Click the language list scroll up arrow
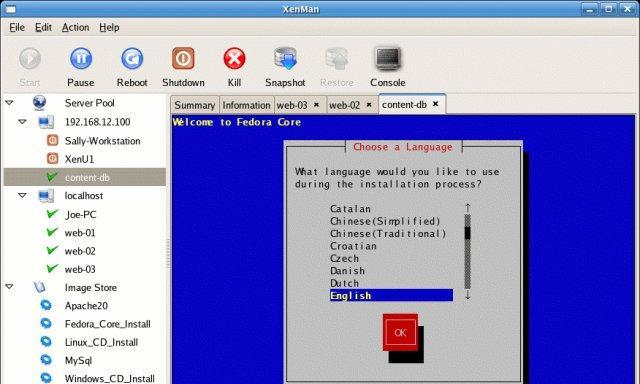The height and width of the screenshot is (384, 640). point(468,208)
